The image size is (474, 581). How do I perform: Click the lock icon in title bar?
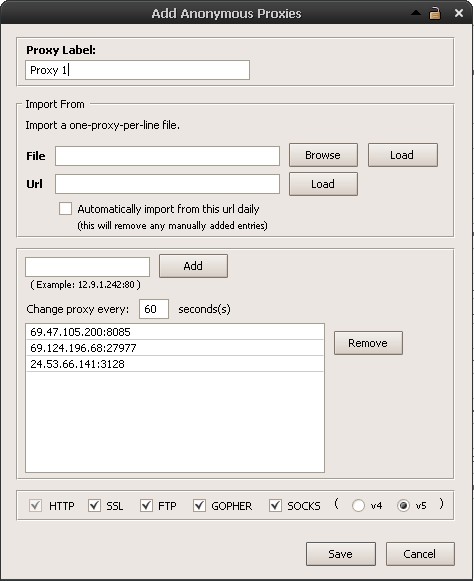[x=435, y=13]
